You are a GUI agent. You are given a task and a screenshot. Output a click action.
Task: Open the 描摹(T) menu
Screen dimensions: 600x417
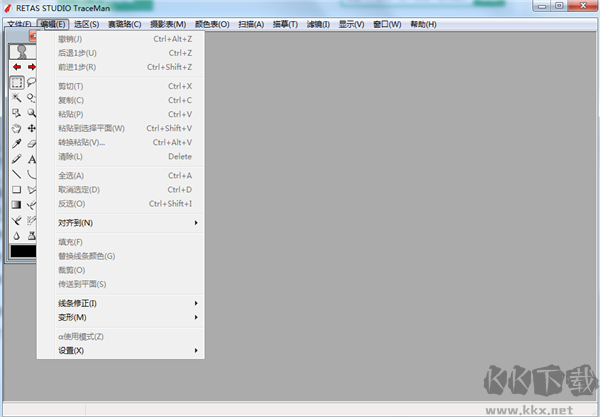pyautogui.click(x=285, y=24)
